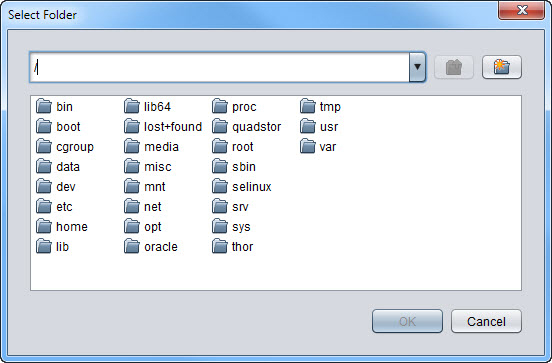Select the quadstor folder icon
The height and width of the screenshot is (363, 552).
coord(220,126)
